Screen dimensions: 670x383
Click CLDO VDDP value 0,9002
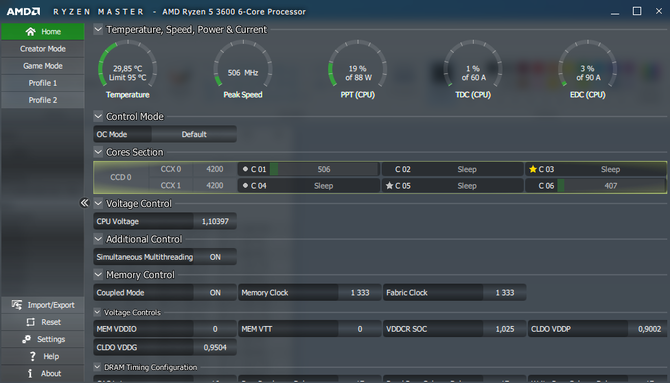[x=649, y=329]
